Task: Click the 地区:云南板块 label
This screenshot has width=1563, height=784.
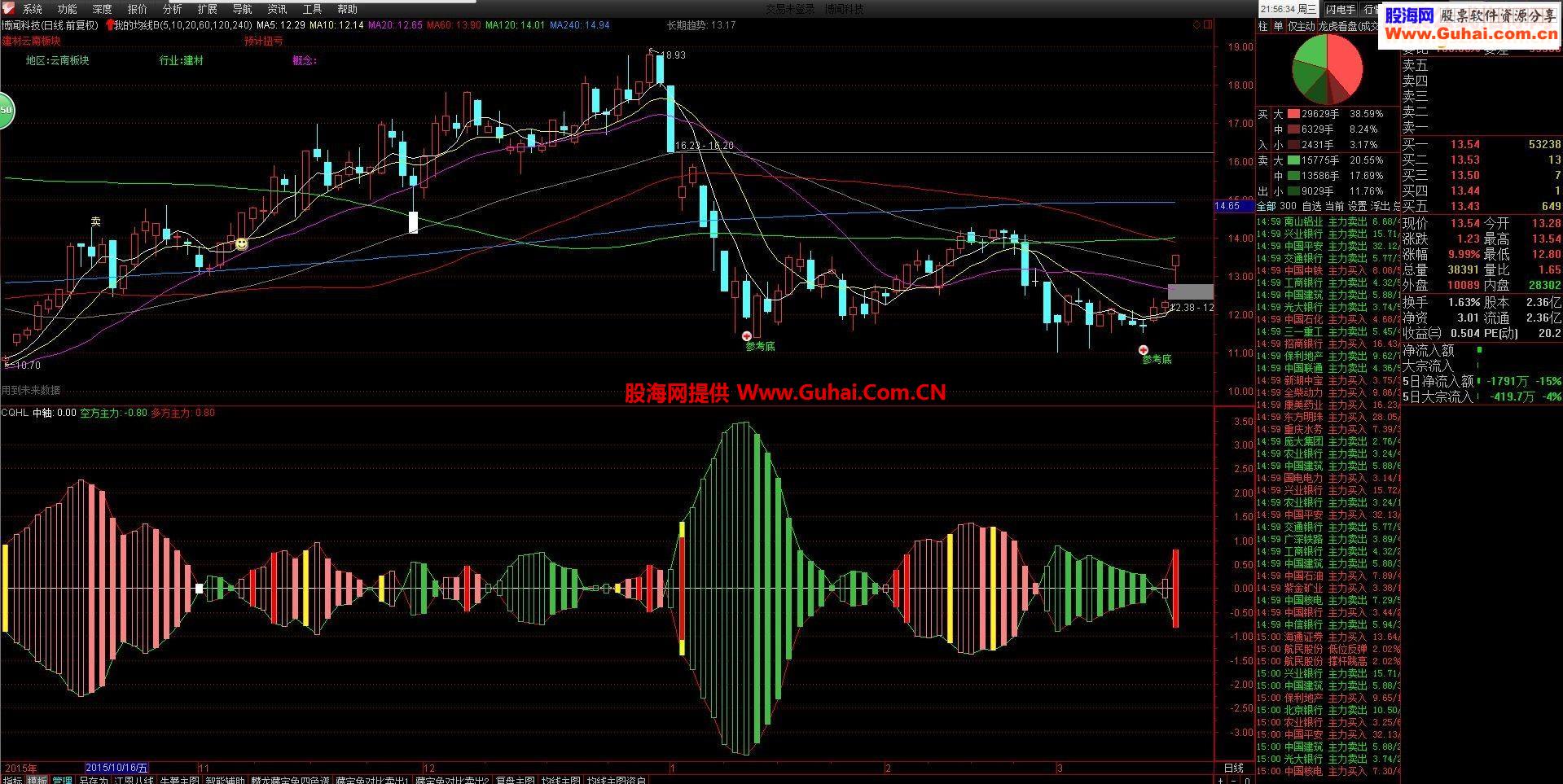Action: pos(57,60)
